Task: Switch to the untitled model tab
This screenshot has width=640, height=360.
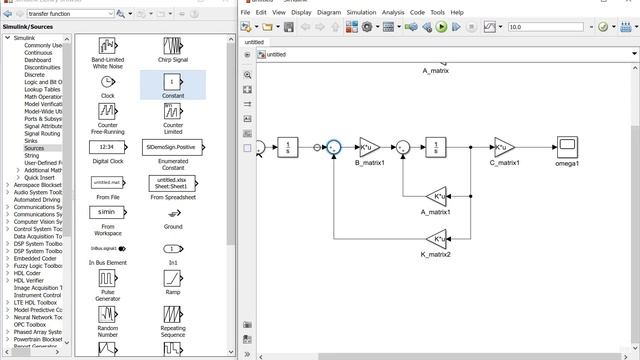Action: (254, 42)
